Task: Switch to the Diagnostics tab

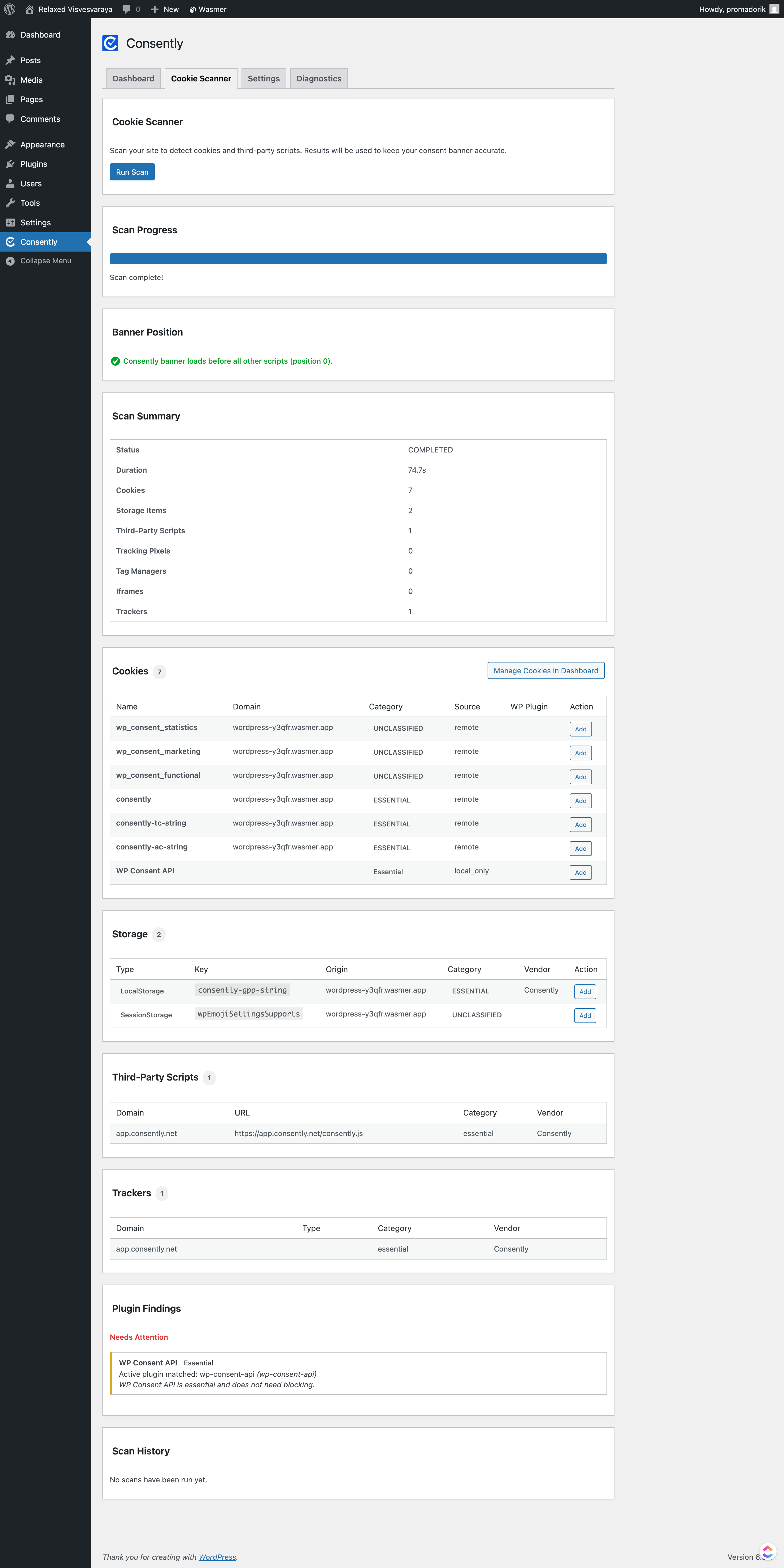Action: click(318, 79)
